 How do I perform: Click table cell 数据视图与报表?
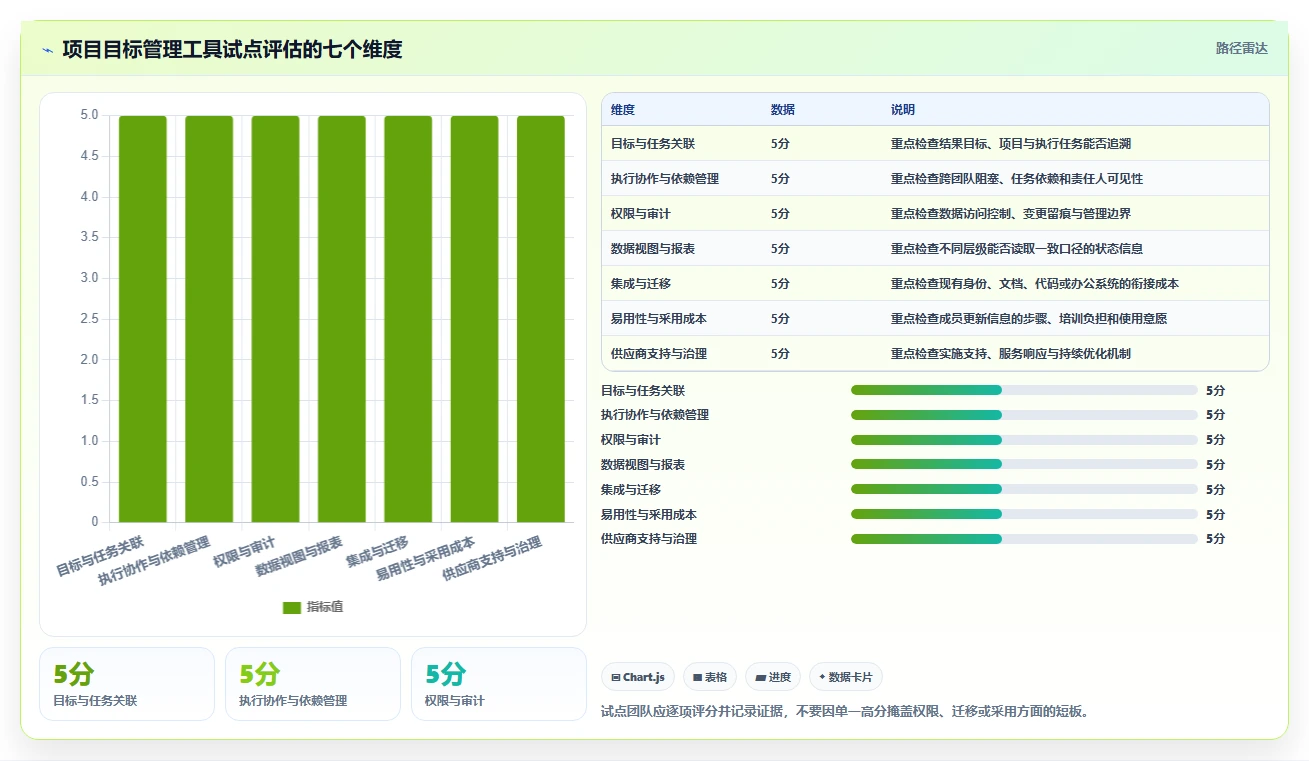(653, 249)
